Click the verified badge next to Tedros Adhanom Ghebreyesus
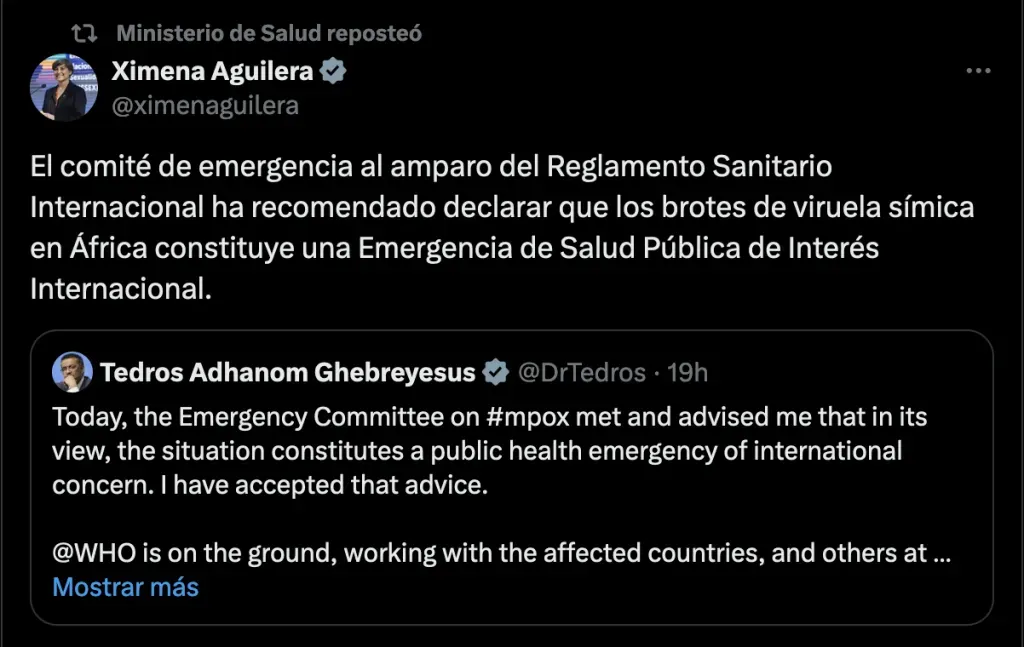Viewport: 1024px width, 647px height. tap(493, 372)
